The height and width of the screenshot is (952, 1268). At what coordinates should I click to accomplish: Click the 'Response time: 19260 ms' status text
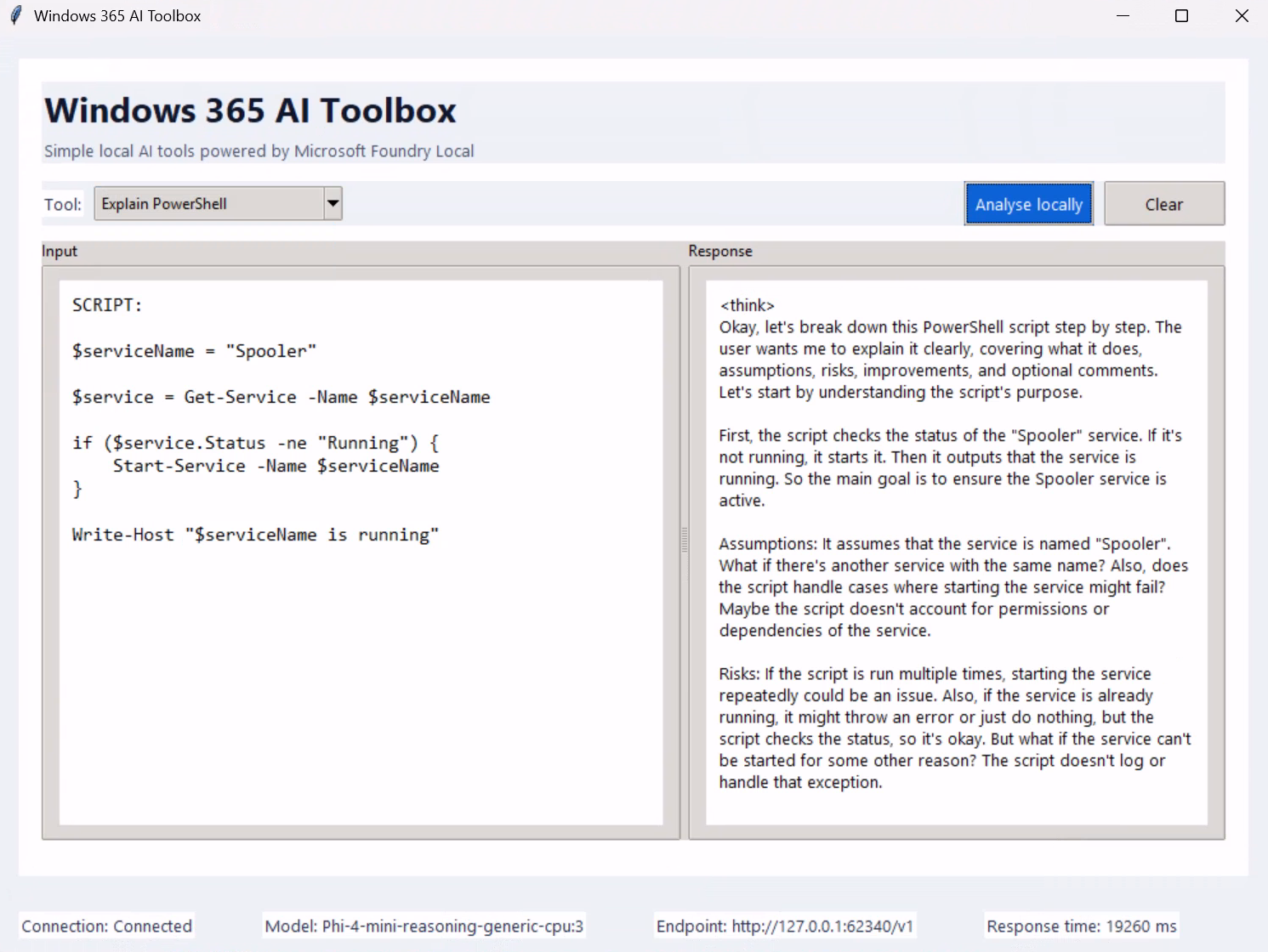[x=1082, y=926]
